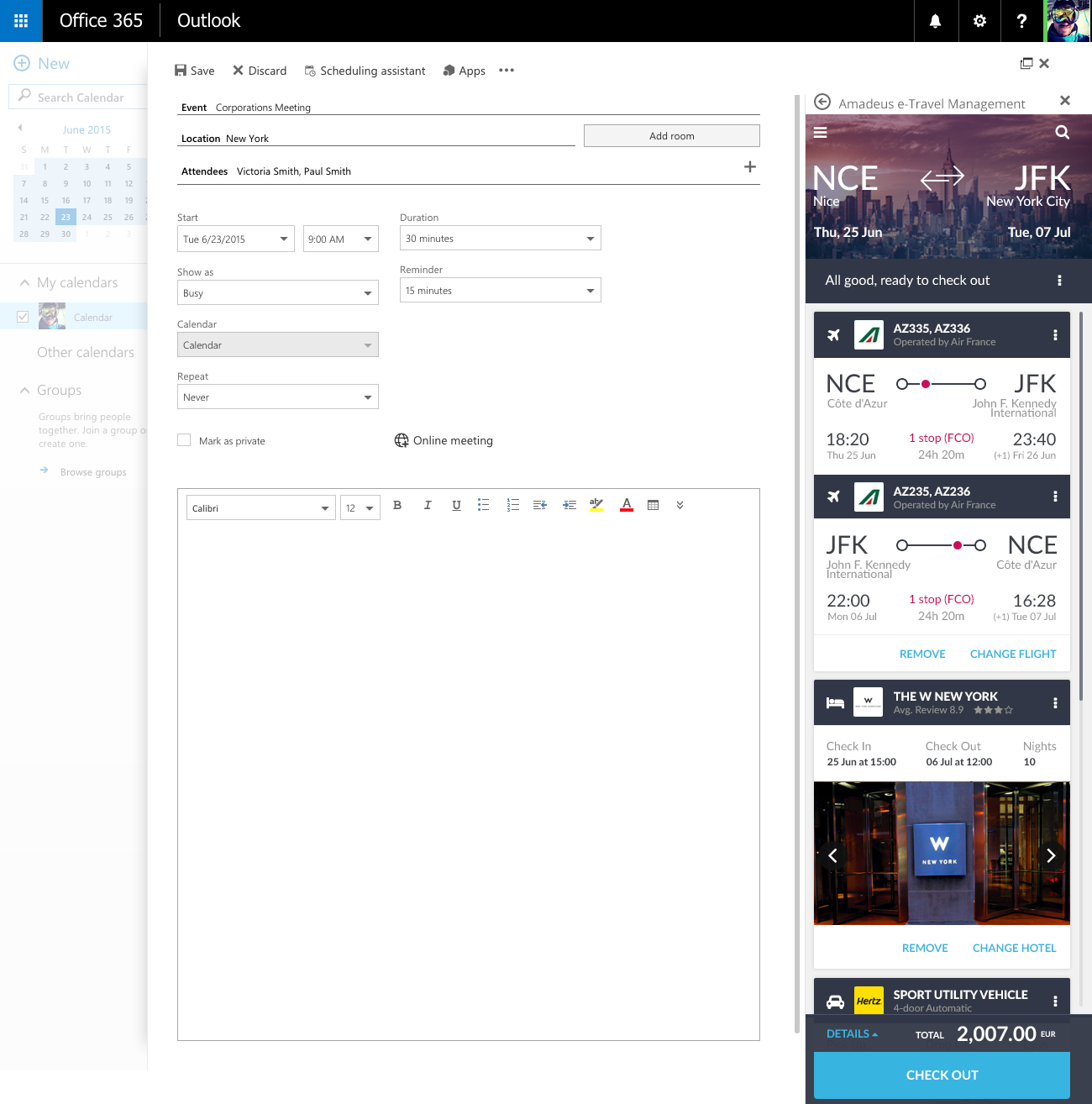Add attendees with the plus icon

pyautogui.click(x=750, y=167)
